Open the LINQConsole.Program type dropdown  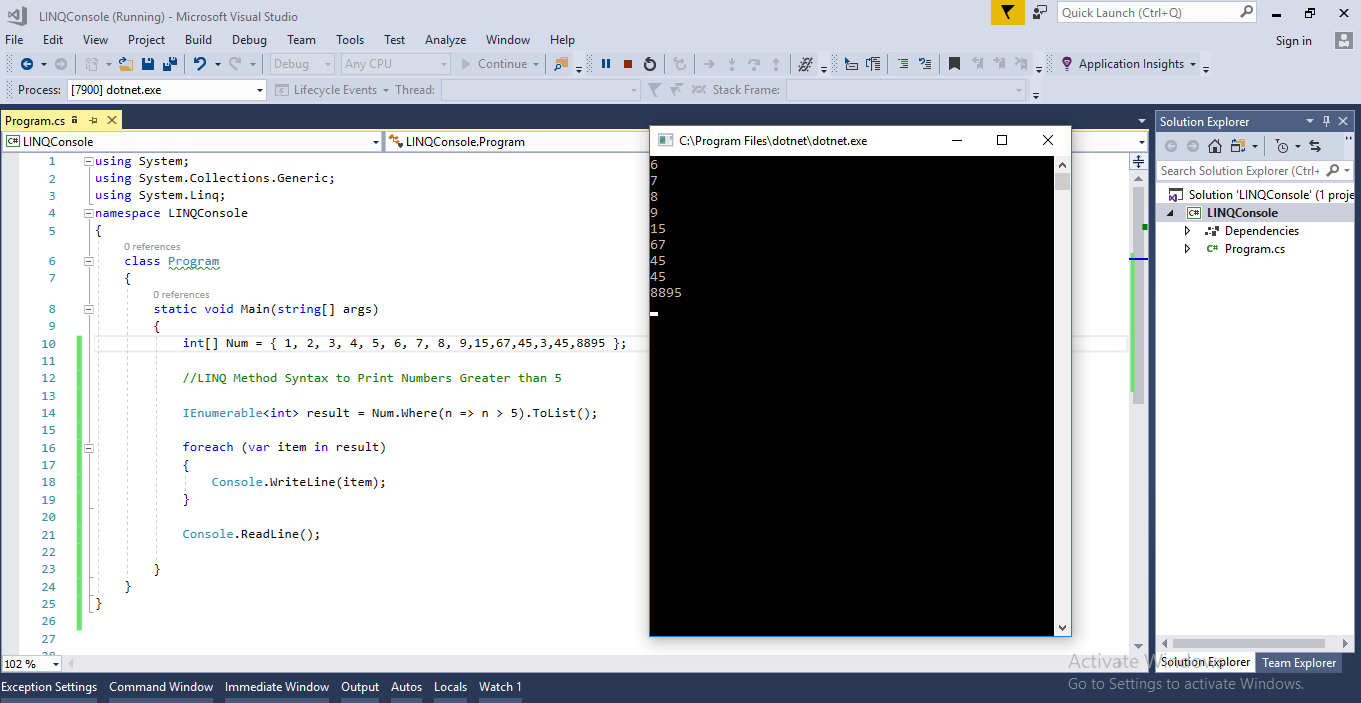pos(1142,142)
